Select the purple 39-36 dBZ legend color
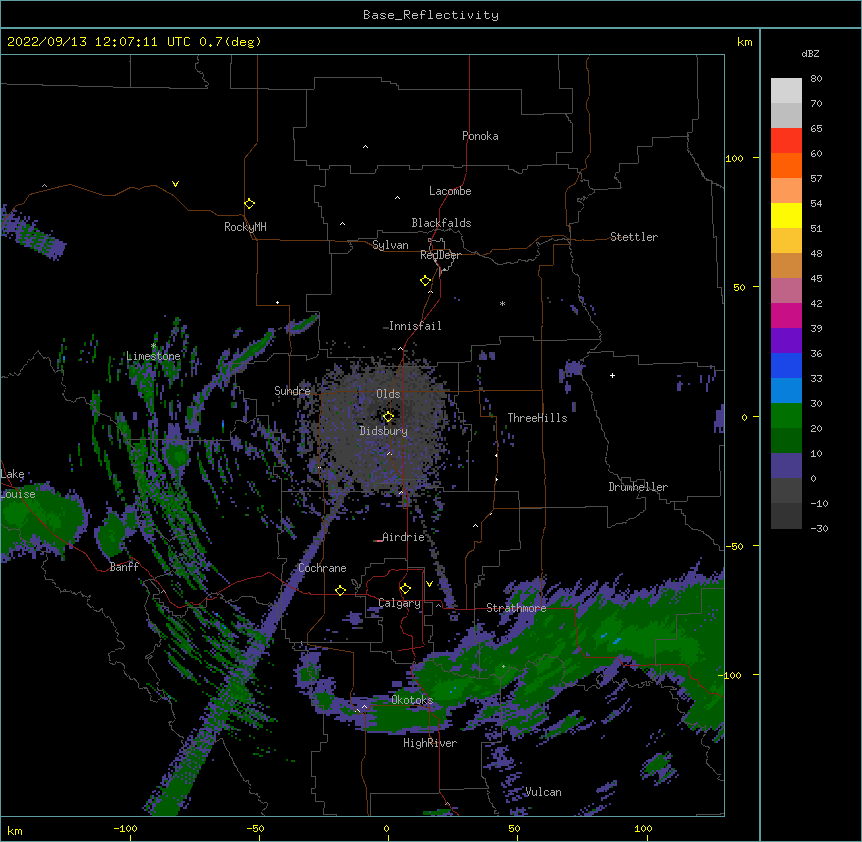Screen dimensions: 862x842 click(x=786, y=340)
